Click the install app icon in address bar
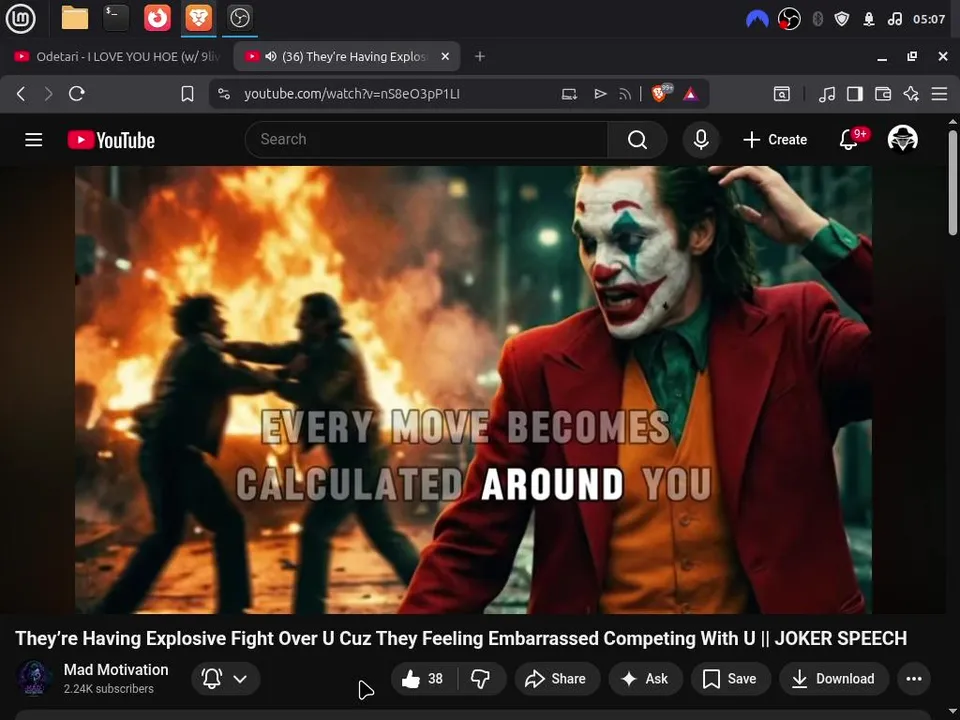The height and width of the screenshot is (720, 960). tap(569, 94)
